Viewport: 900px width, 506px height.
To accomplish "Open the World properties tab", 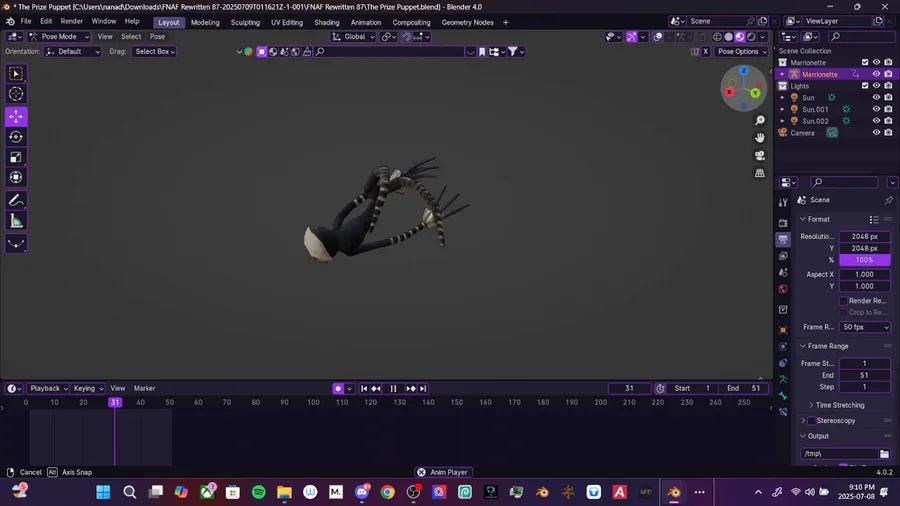I will (x=783, y=289).
